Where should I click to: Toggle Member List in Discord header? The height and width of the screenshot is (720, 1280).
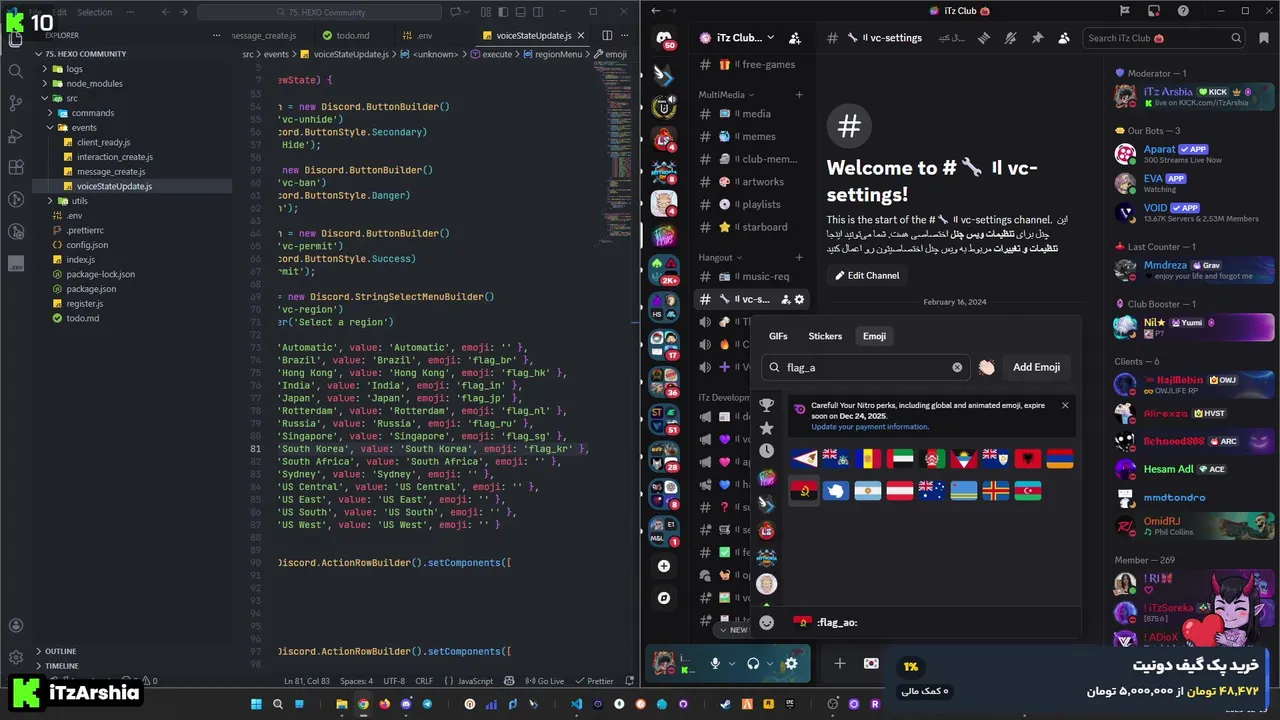1063,38
